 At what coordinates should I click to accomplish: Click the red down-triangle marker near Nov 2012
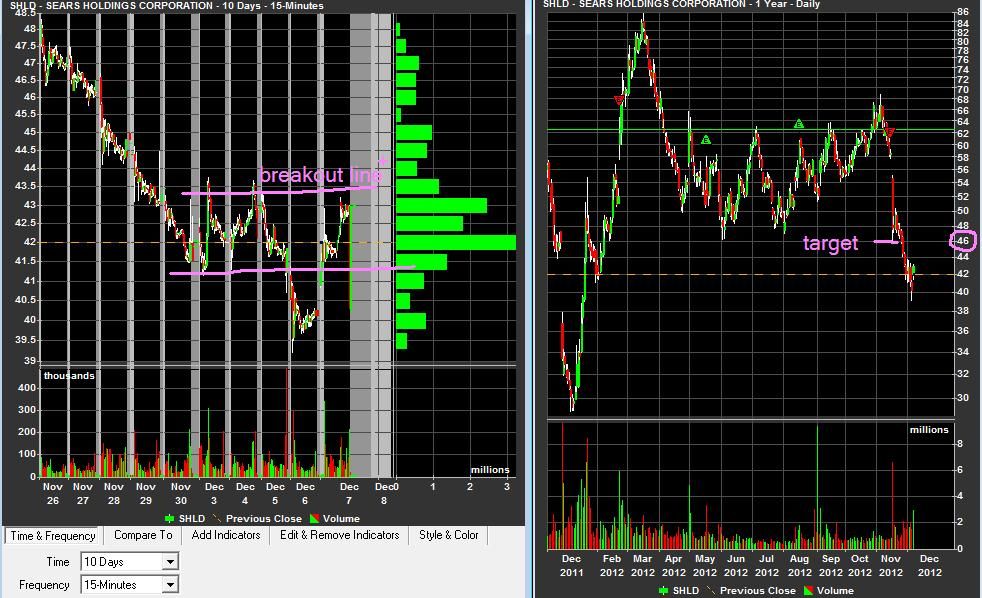tap(890, 132)
